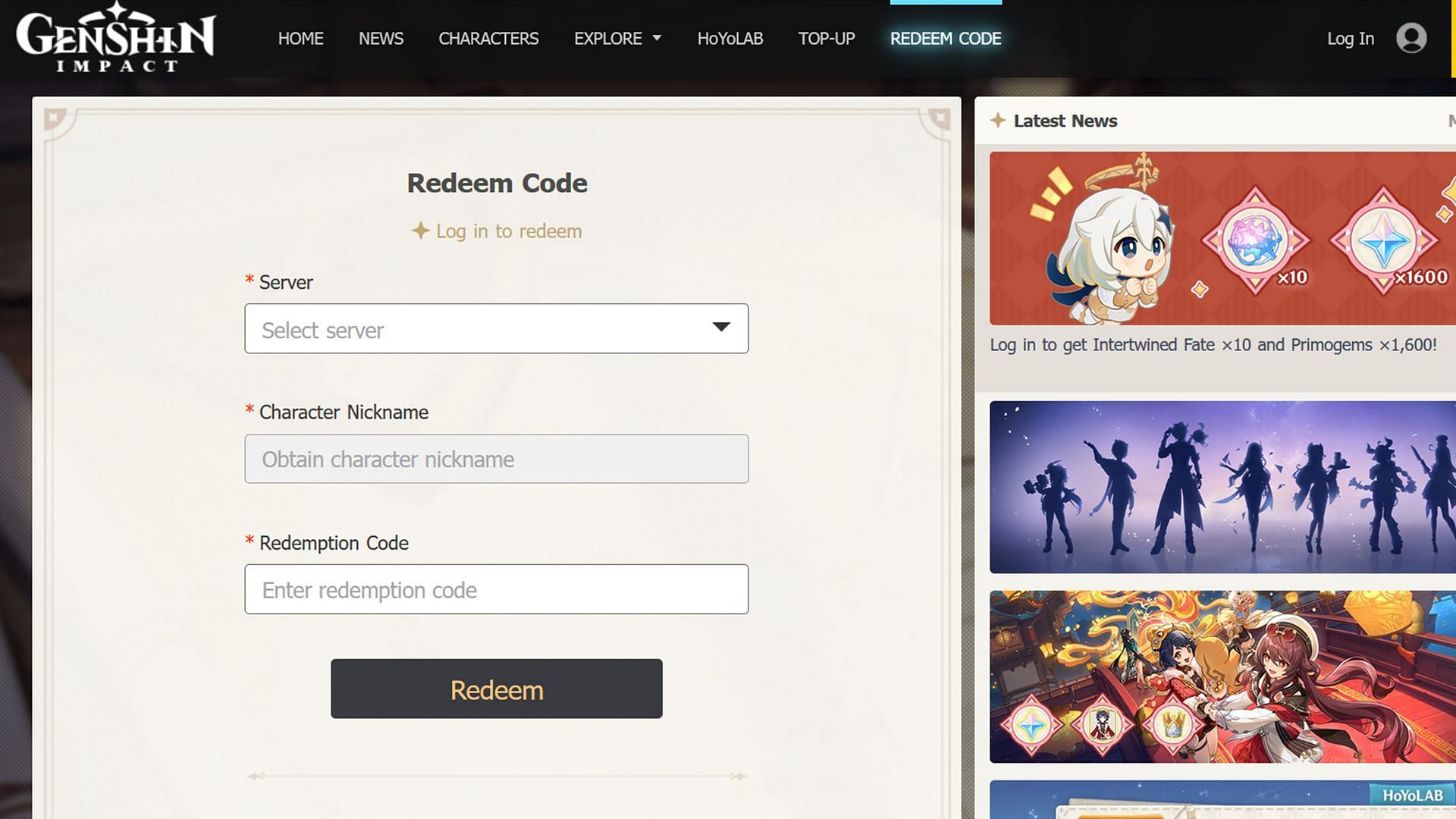Click the Redeem button to submit code
This screenshot has width=1456, height=819.
[x=496, y=688]
